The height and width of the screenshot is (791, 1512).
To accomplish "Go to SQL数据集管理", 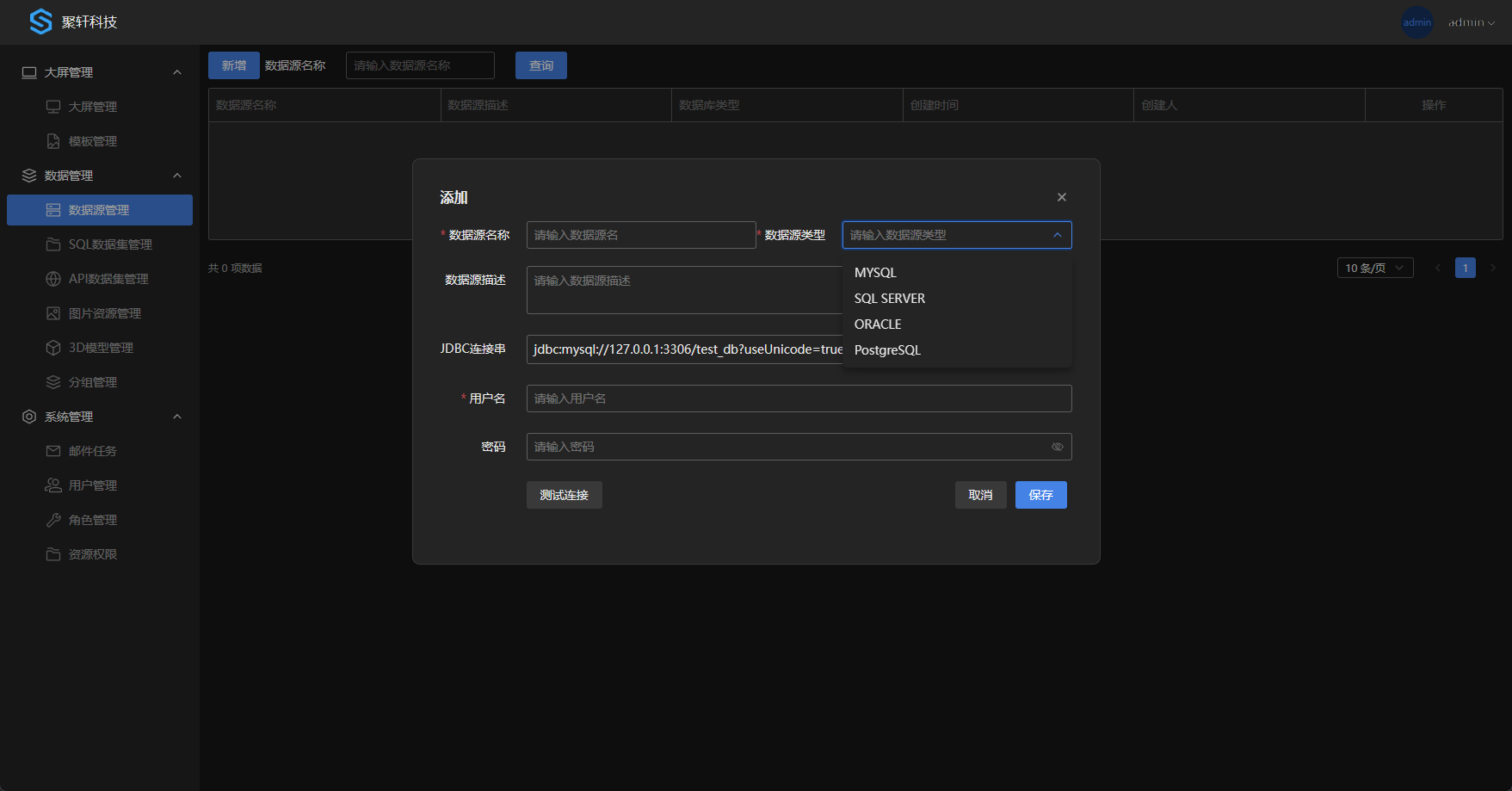I will pyautogui.click(x=100, y=244).
